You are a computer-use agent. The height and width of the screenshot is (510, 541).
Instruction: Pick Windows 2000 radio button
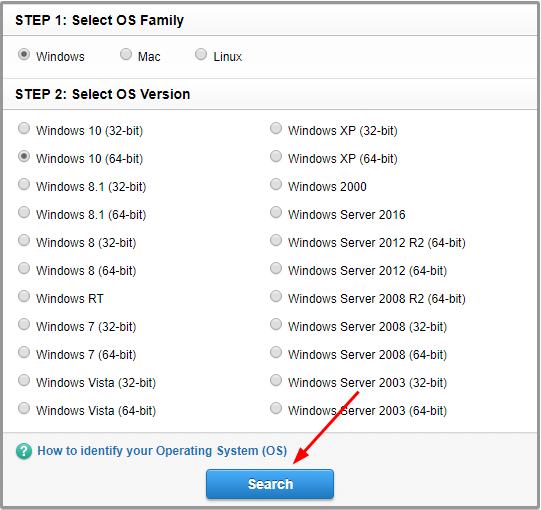click(276, 184)
